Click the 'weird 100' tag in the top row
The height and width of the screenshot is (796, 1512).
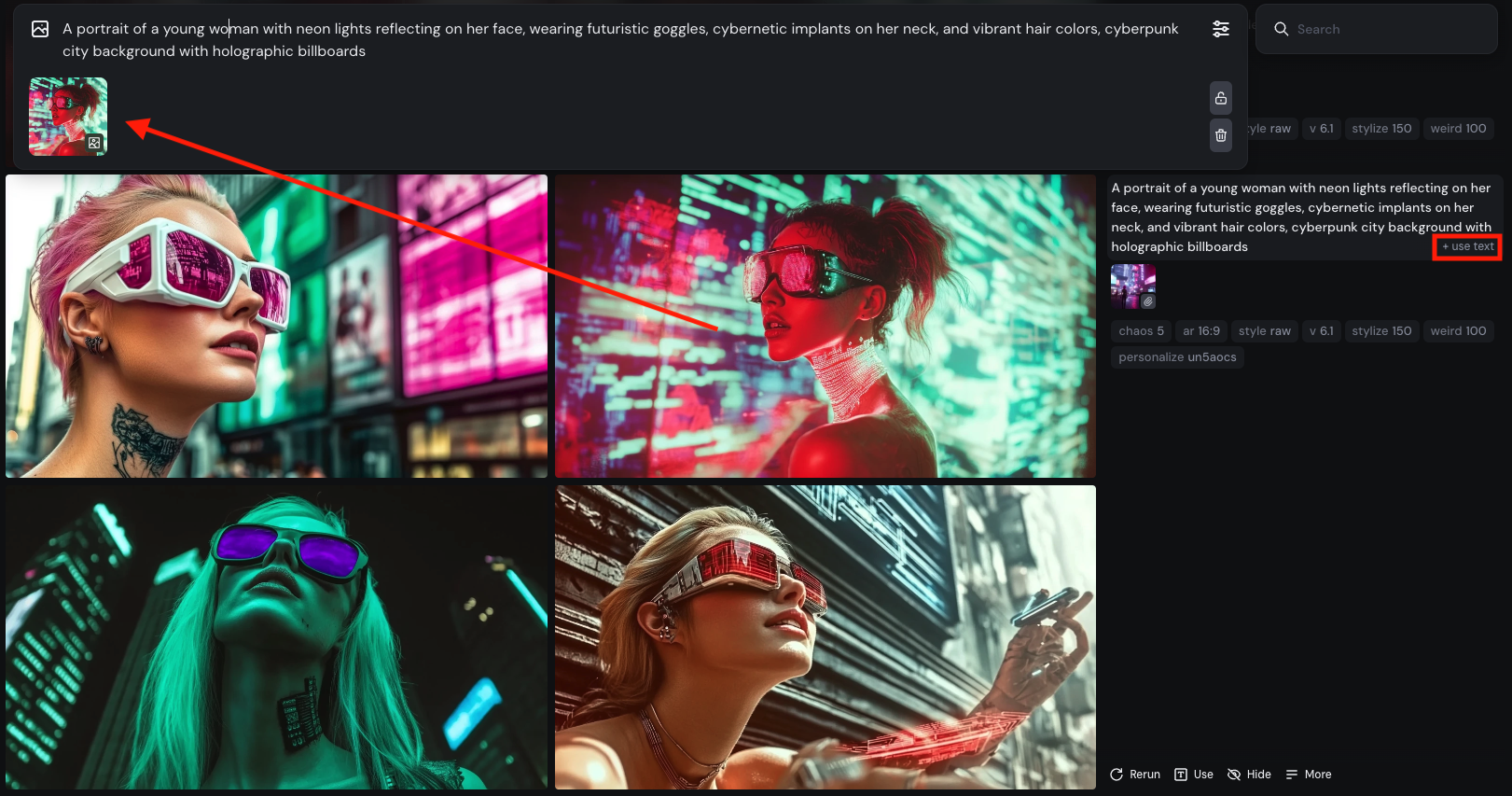coord(1458,129)
